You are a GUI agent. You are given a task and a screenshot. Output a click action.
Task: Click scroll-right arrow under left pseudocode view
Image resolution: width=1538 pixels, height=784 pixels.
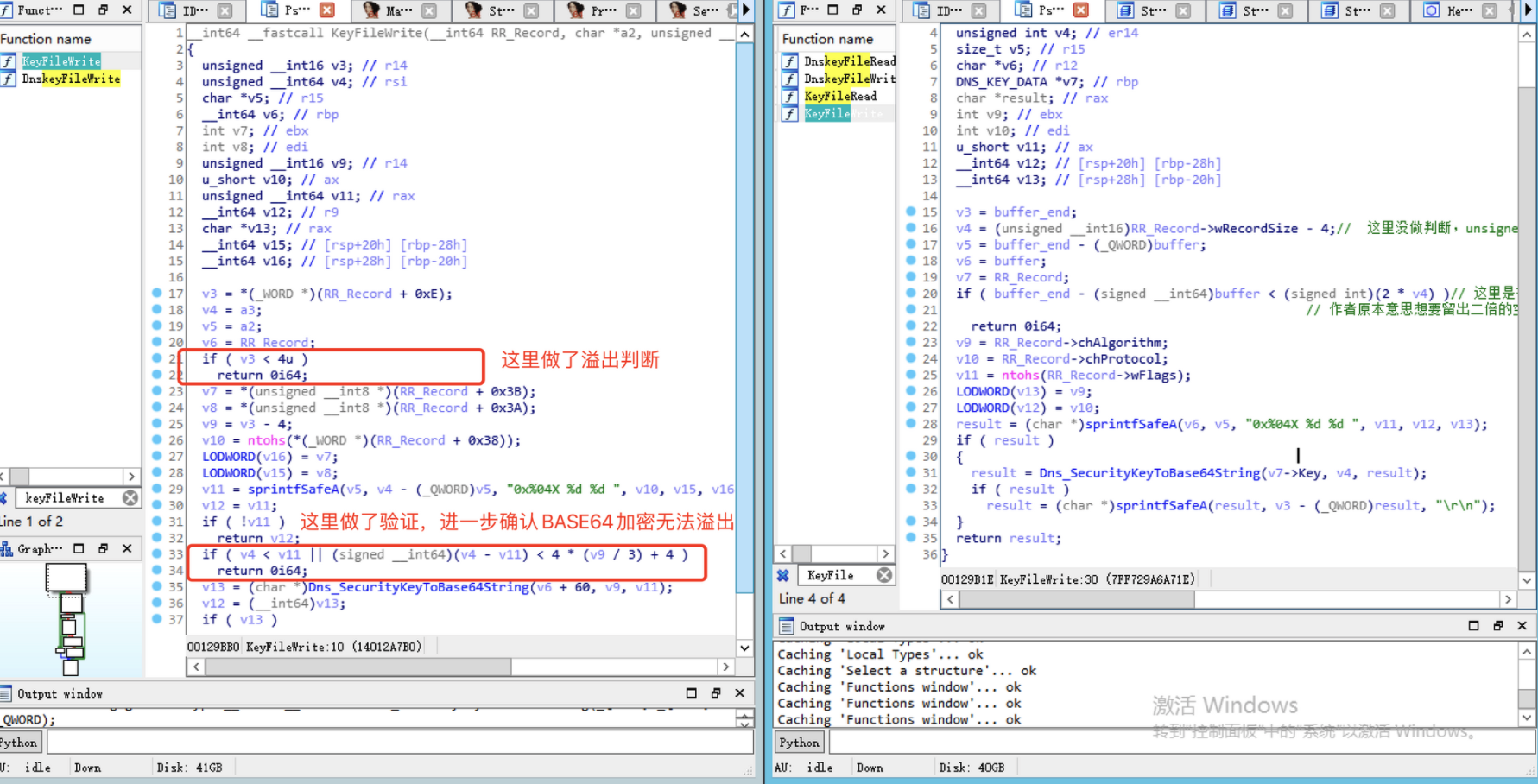[x=725, y=667]
